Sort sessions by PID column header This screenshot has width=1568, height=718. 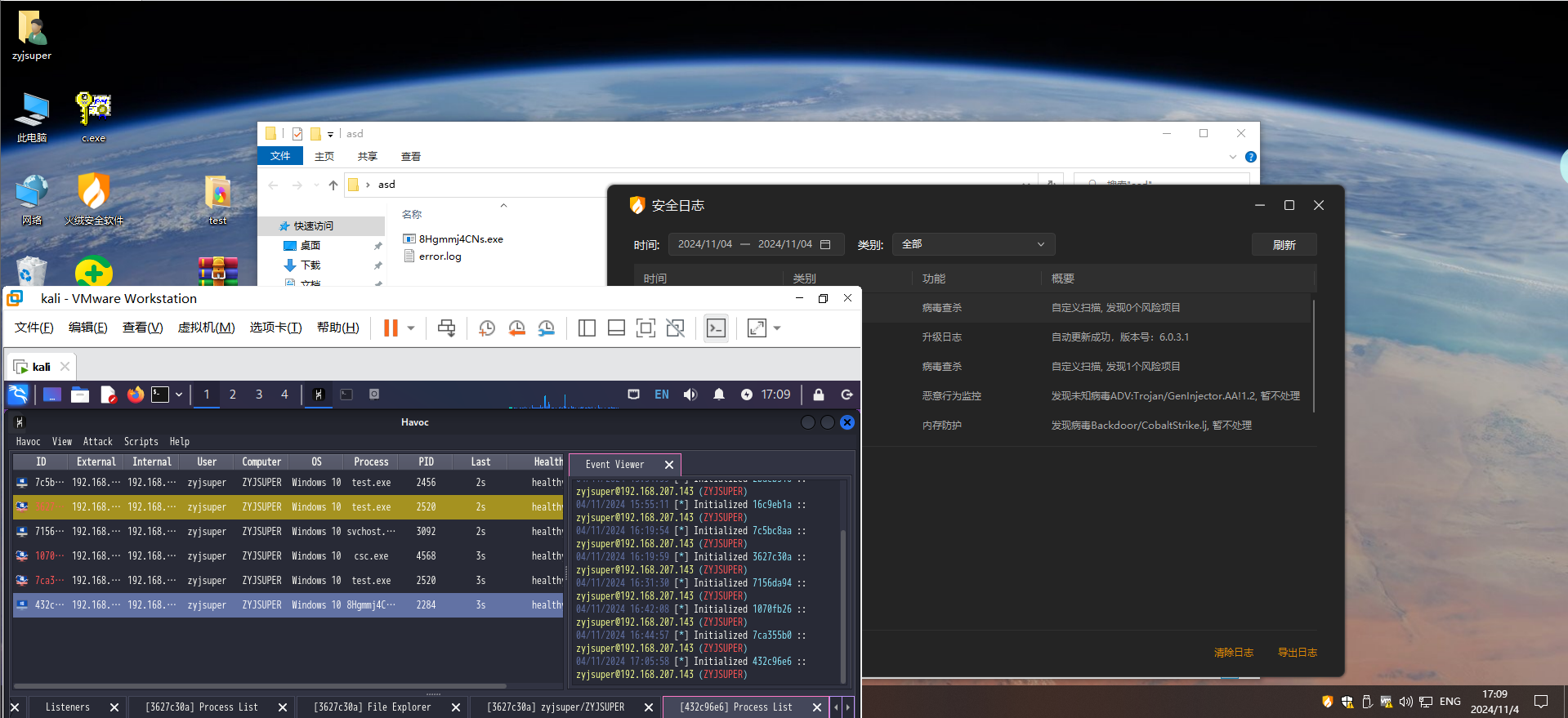(427, 462)
